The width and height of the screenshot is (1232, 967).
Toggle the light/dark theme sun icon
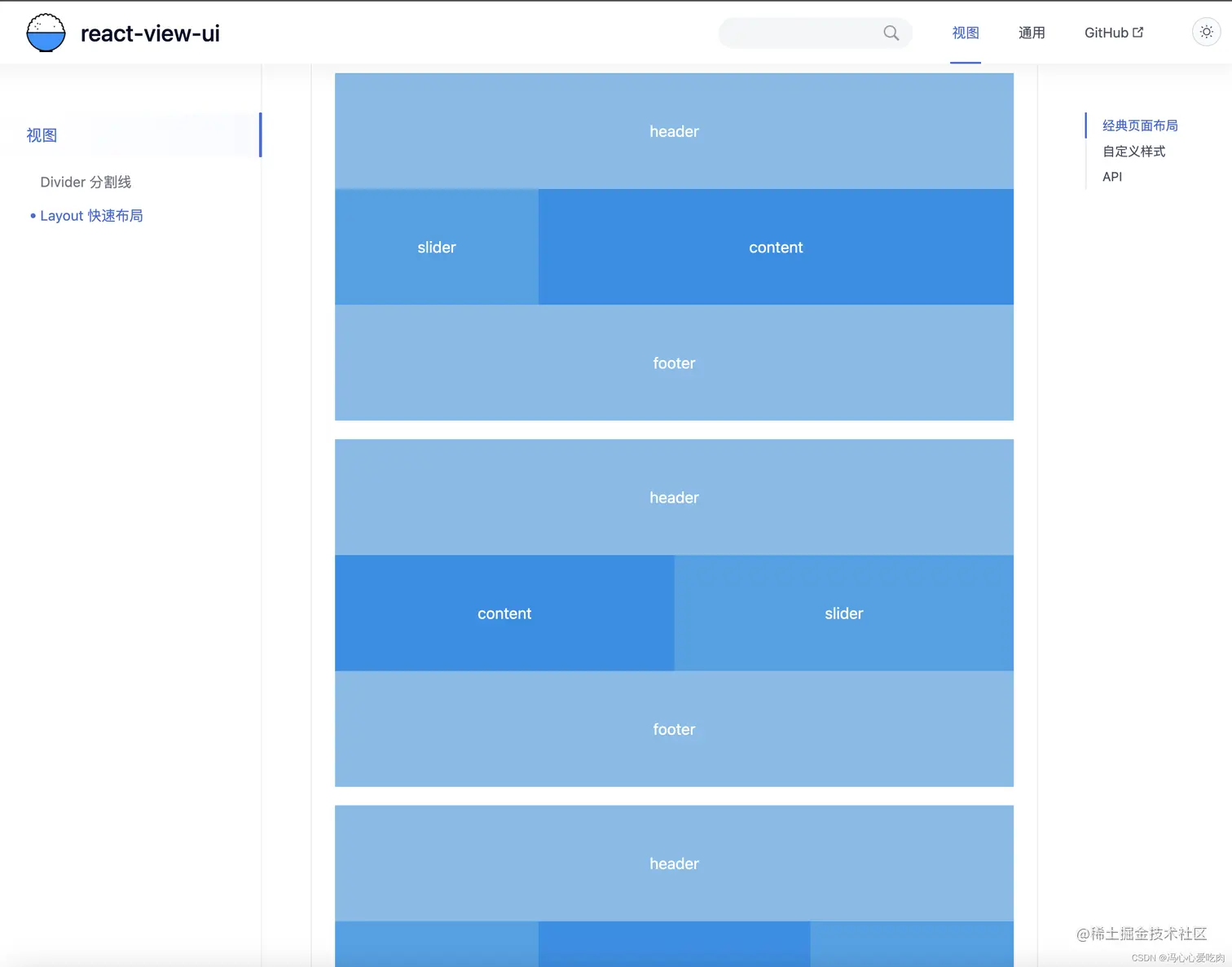(x=1206, y=32)
